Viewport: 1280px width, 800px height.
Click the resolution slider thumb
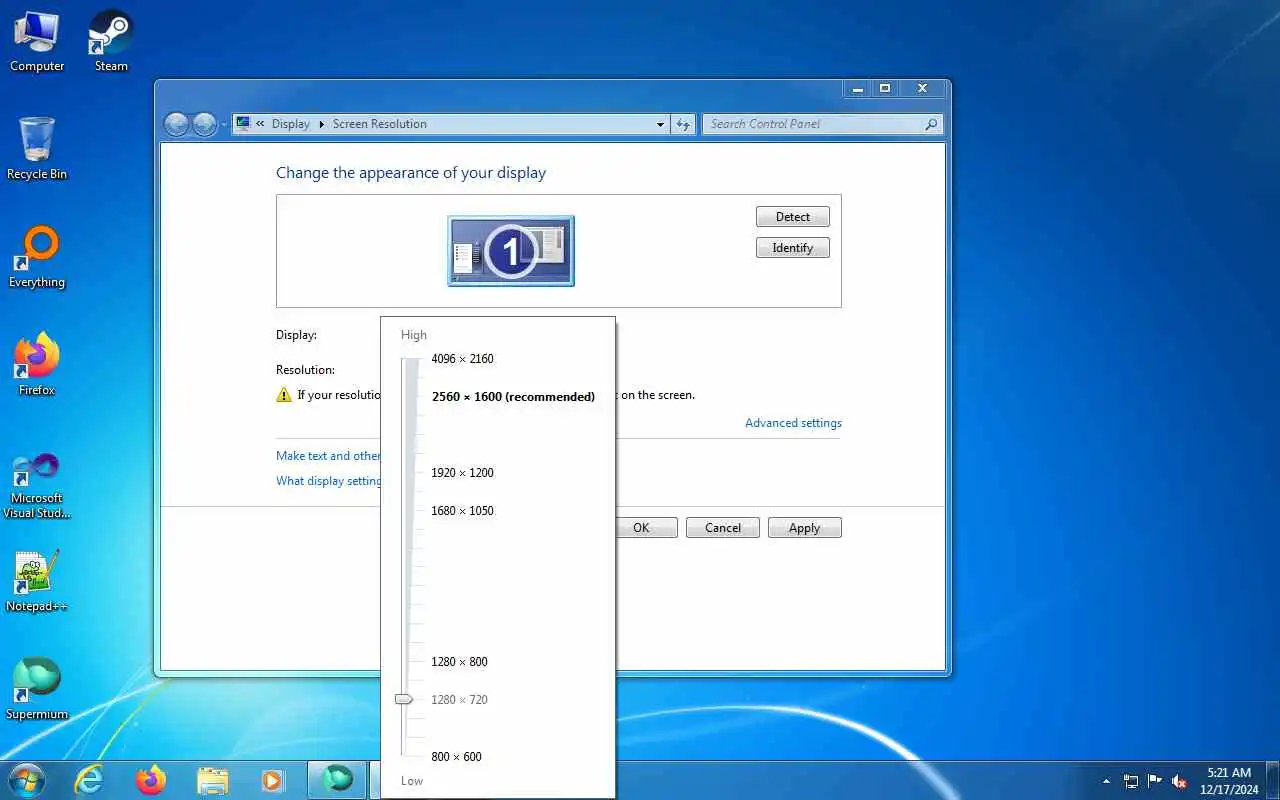404,700
